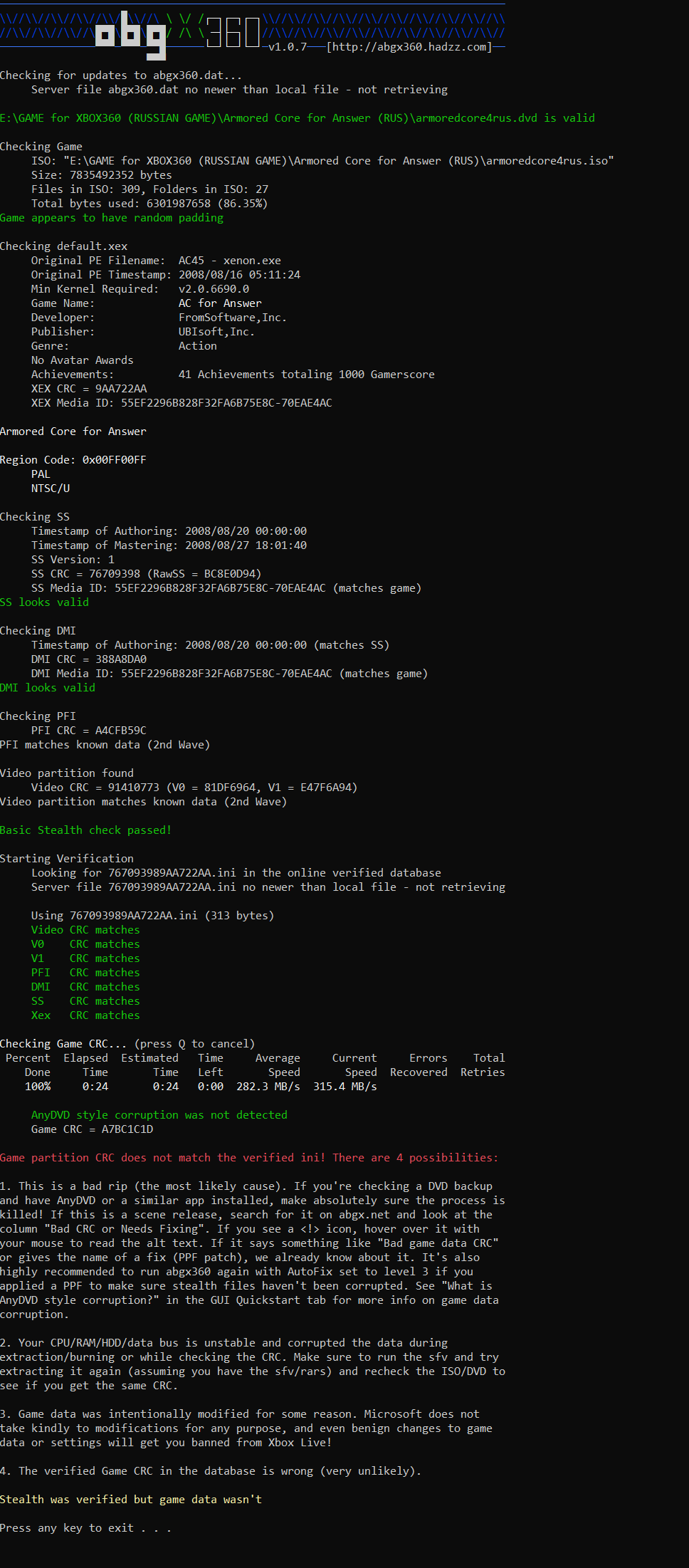
Task: Click the abg 360 ASCII logo
Action: [178, 34]
